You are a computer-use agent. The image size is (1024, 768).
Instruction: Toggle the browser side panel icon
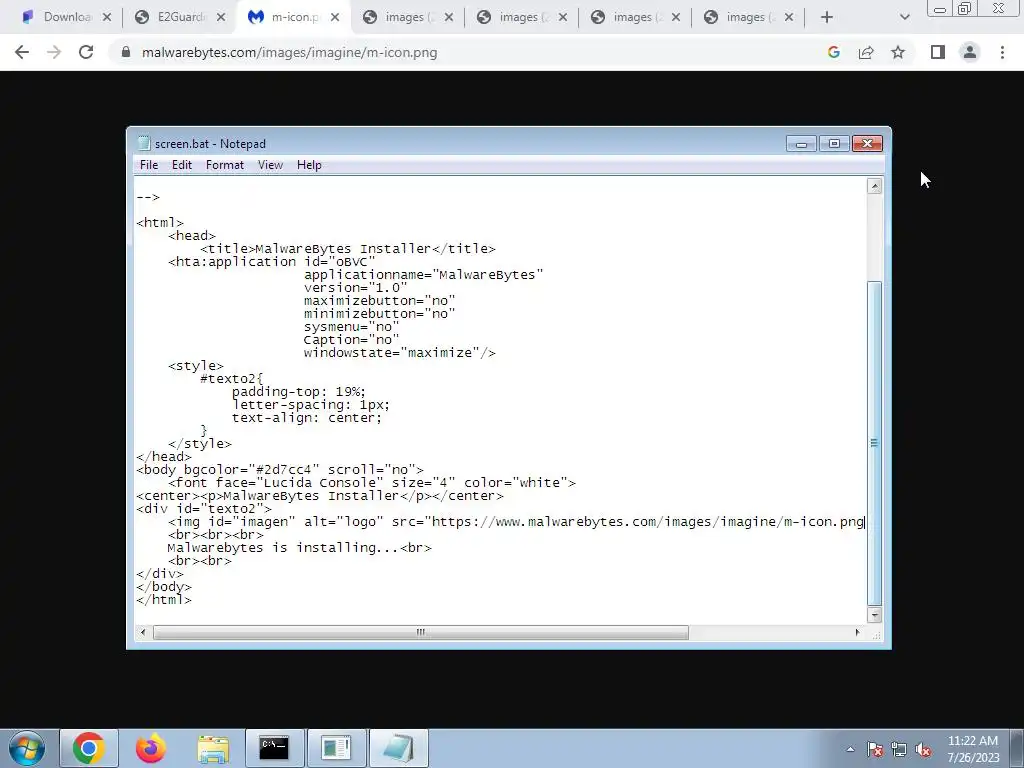tap(938, 52)
